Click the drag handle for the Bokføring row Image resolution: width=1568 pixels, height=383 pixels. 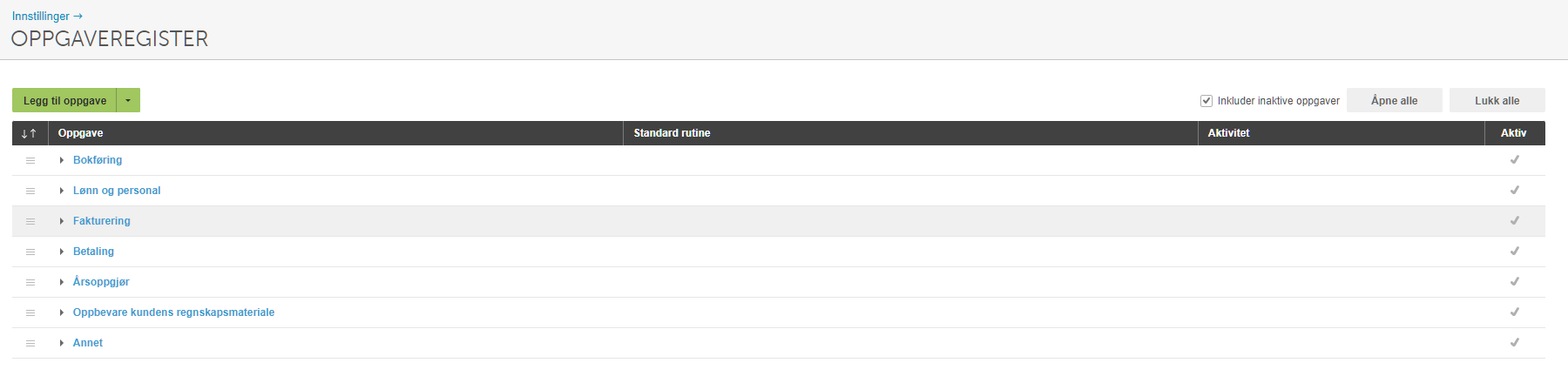coord(30,160)
